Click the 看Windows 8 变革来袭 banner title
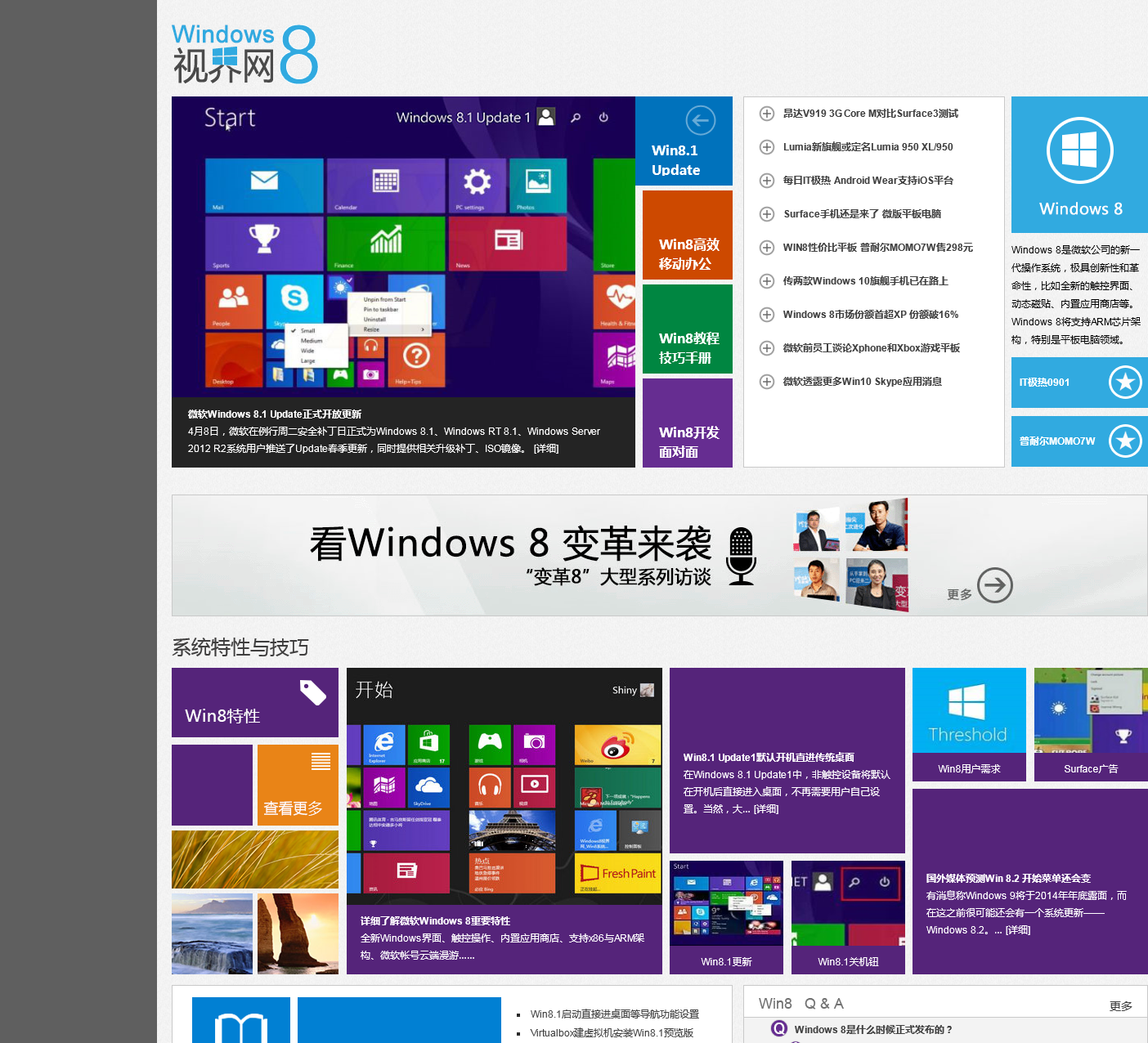 510,543
